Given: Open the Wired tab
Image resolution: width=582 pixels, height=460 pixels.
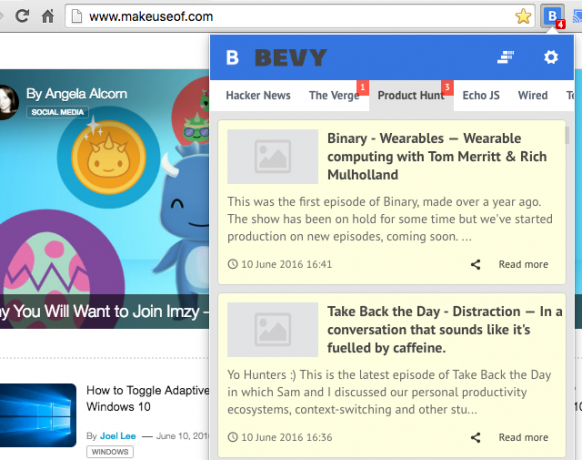Looking at the screenshot, I should [x=533, y=95].
